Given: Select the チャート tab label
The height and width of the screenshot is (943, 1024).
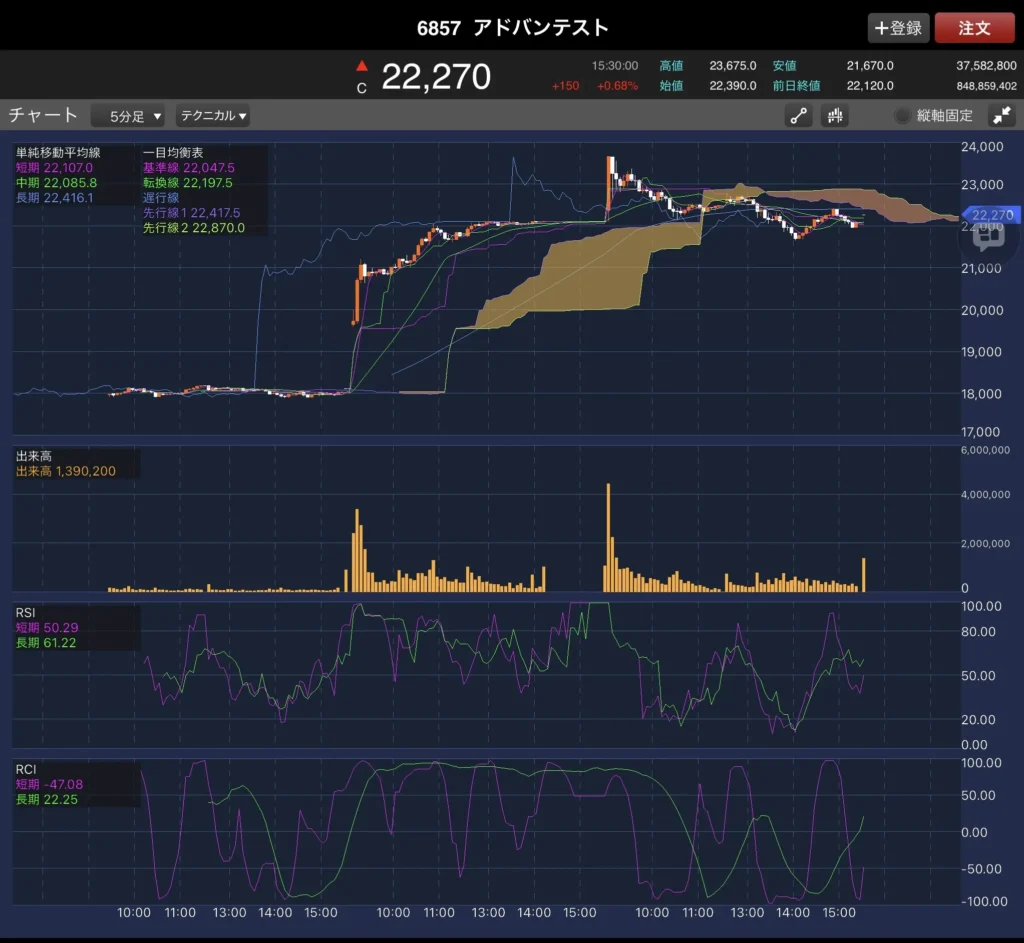Looking at the screenshot, I should (x=43, y=115).
